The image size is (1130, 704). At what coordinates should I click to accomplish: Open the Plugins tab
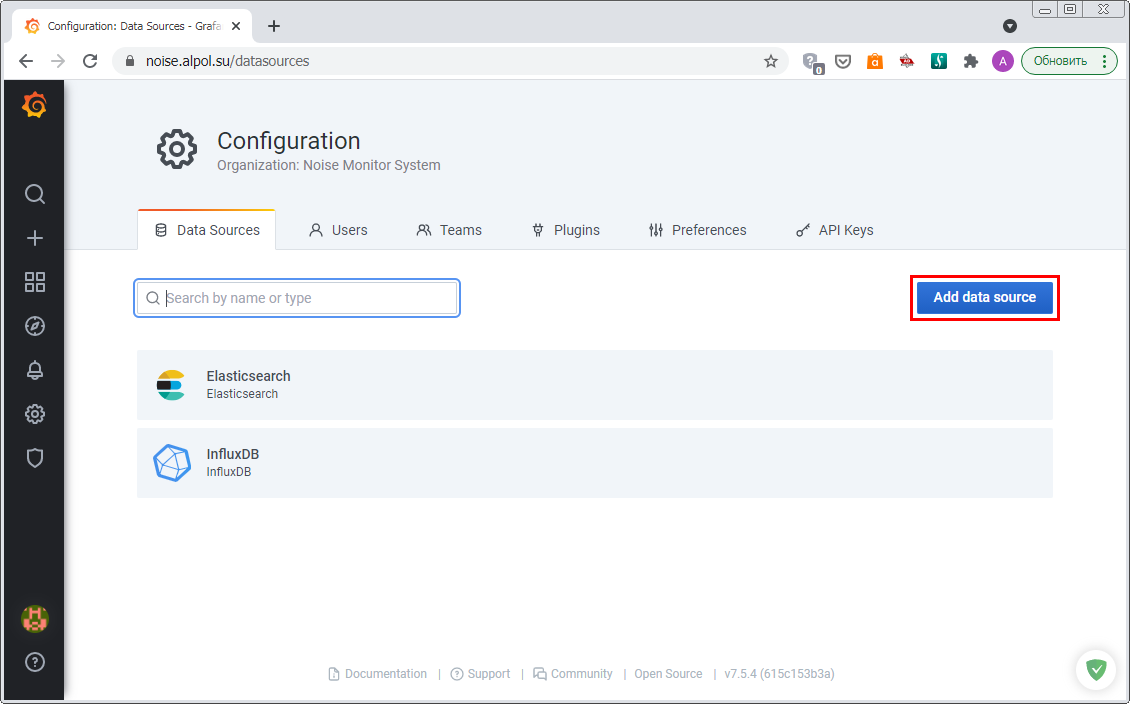pyautogui.click(x=565, y=230)
